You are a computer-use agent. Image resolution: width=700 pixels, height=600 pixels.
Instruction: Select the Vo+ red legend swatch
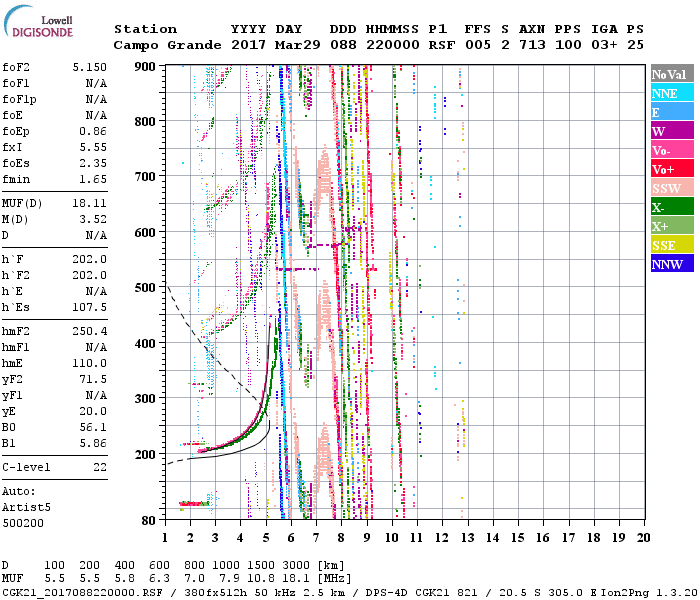tap(672, 169)
